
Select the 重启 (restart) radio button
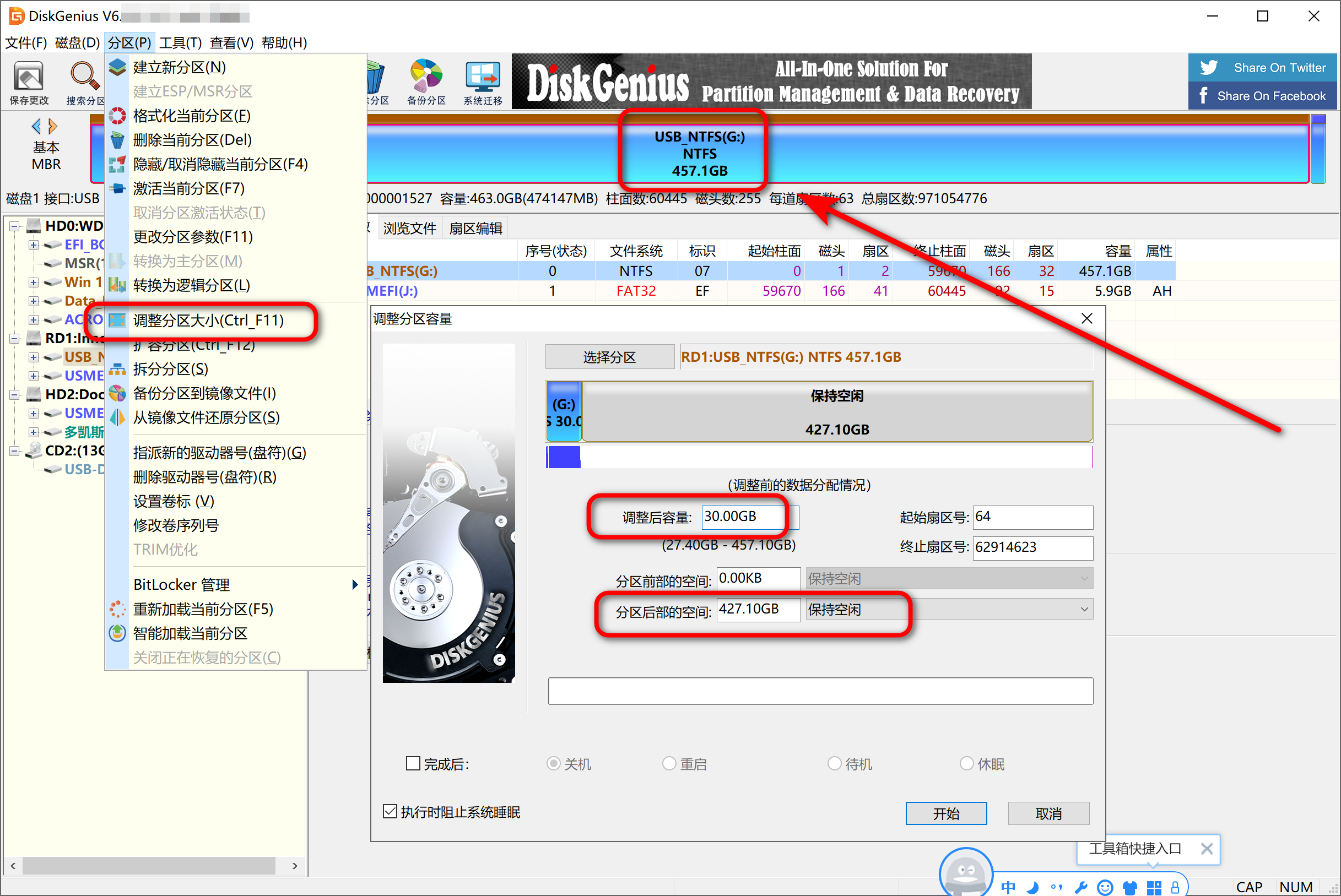[x=669, y=763]
